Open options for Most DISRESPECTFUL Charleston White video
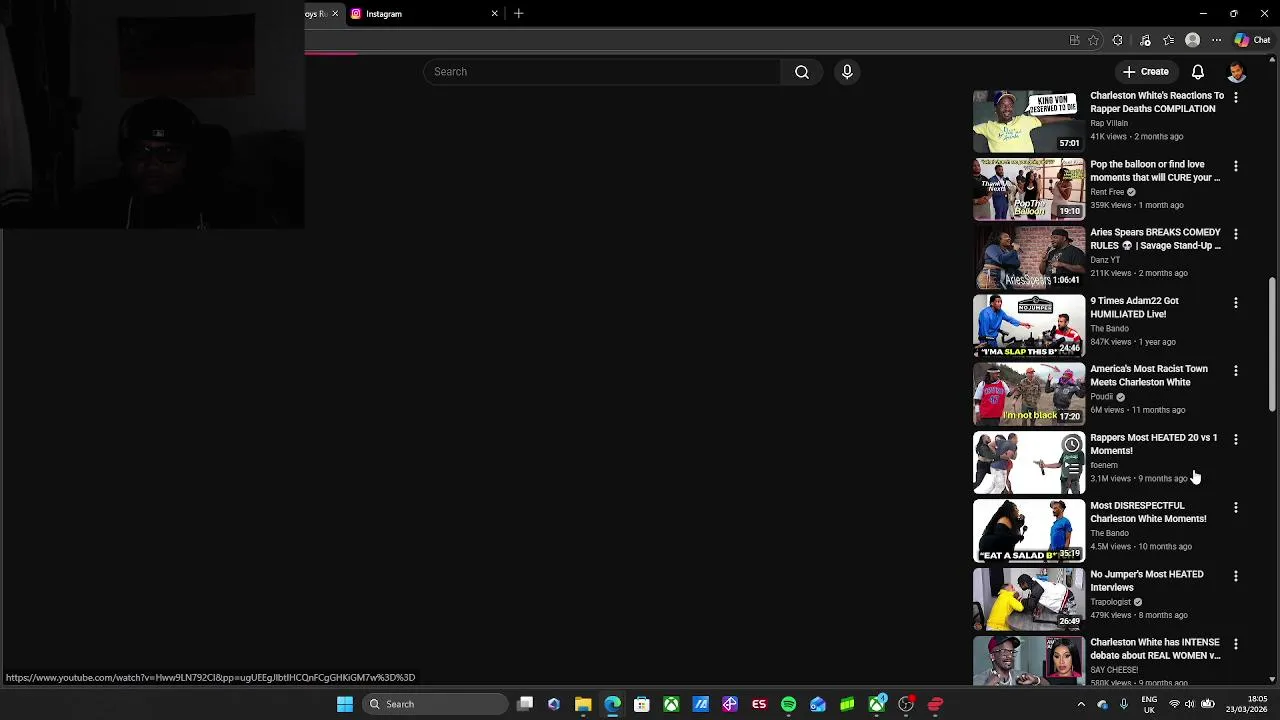This screenshot has height=720, width=1280. click(x=1236, y=507)
